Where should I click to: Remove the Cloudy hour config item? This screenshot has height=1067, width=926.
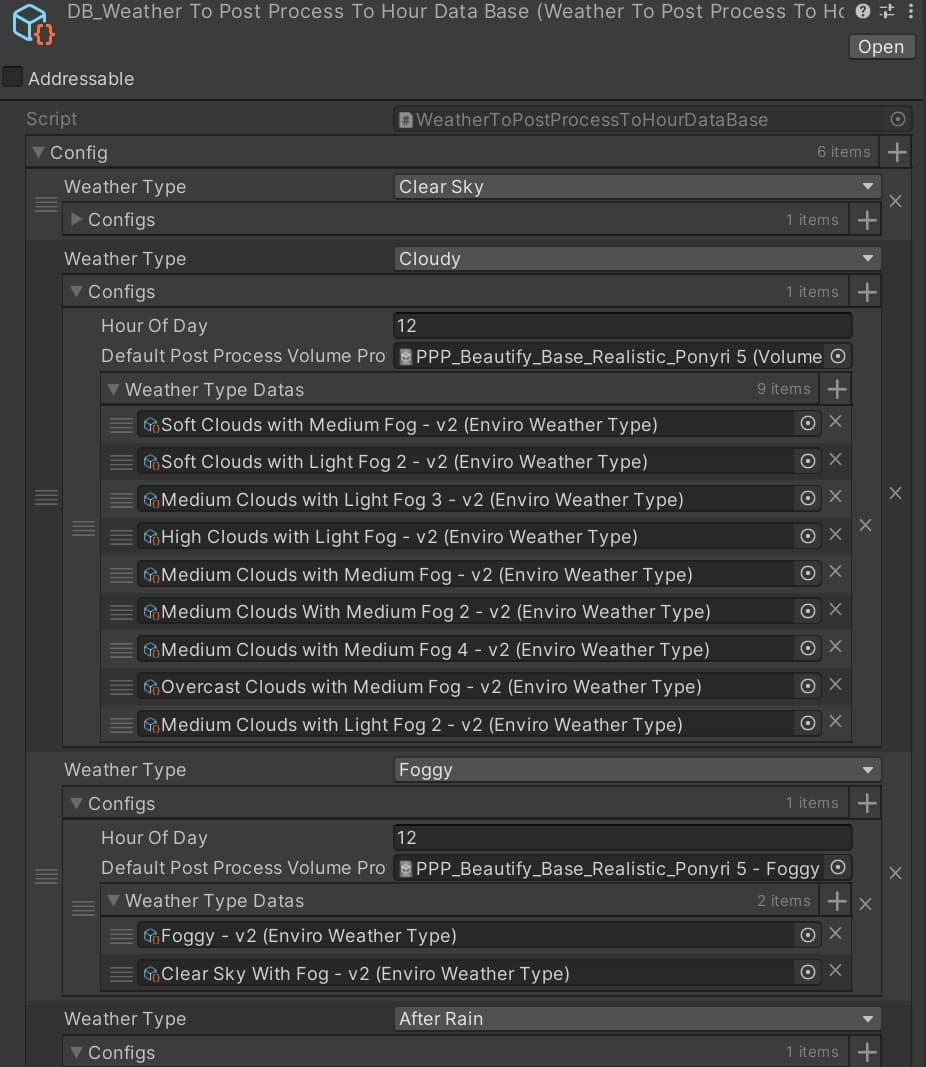[865, 525]
